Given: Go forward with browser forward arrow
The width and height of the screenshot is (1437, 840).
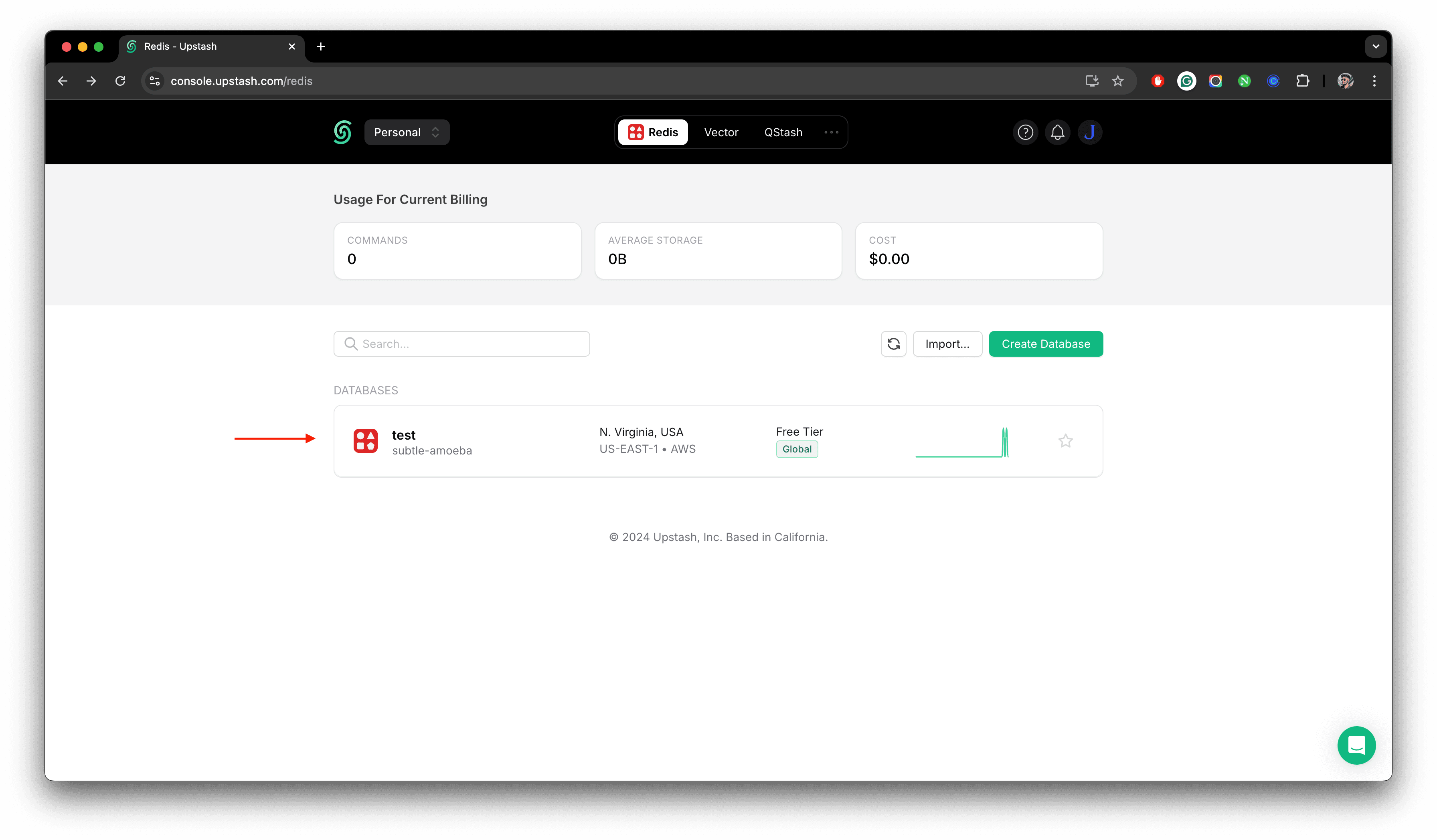Looking at the screenshot, I should [91, 81].
